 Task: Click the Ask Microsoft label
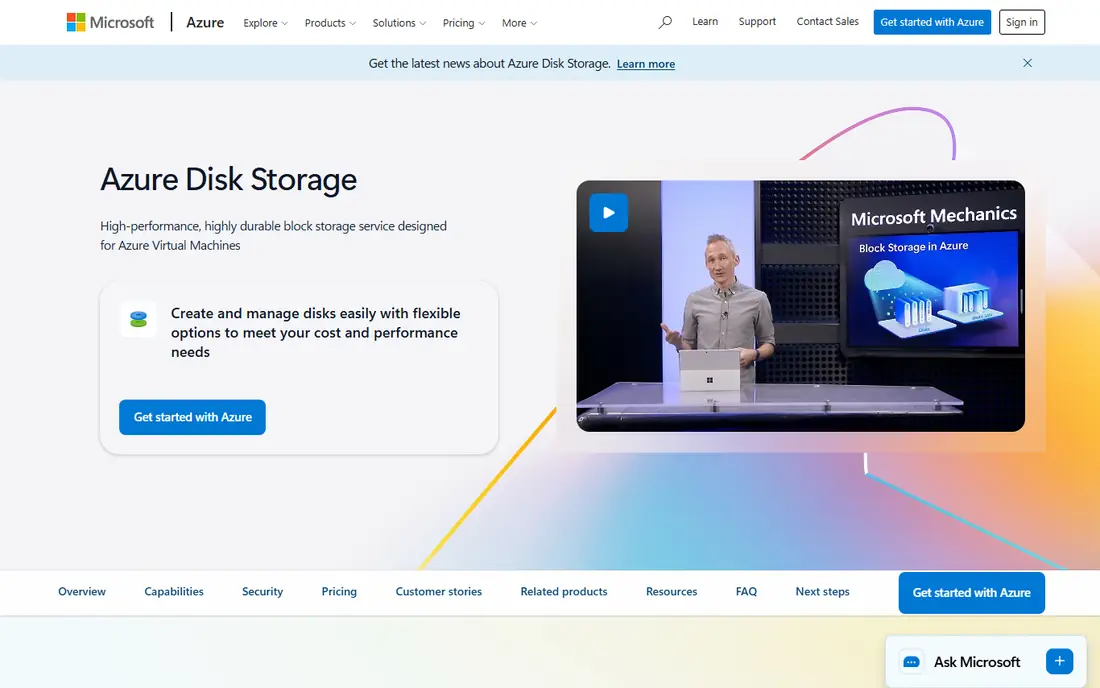977,662
